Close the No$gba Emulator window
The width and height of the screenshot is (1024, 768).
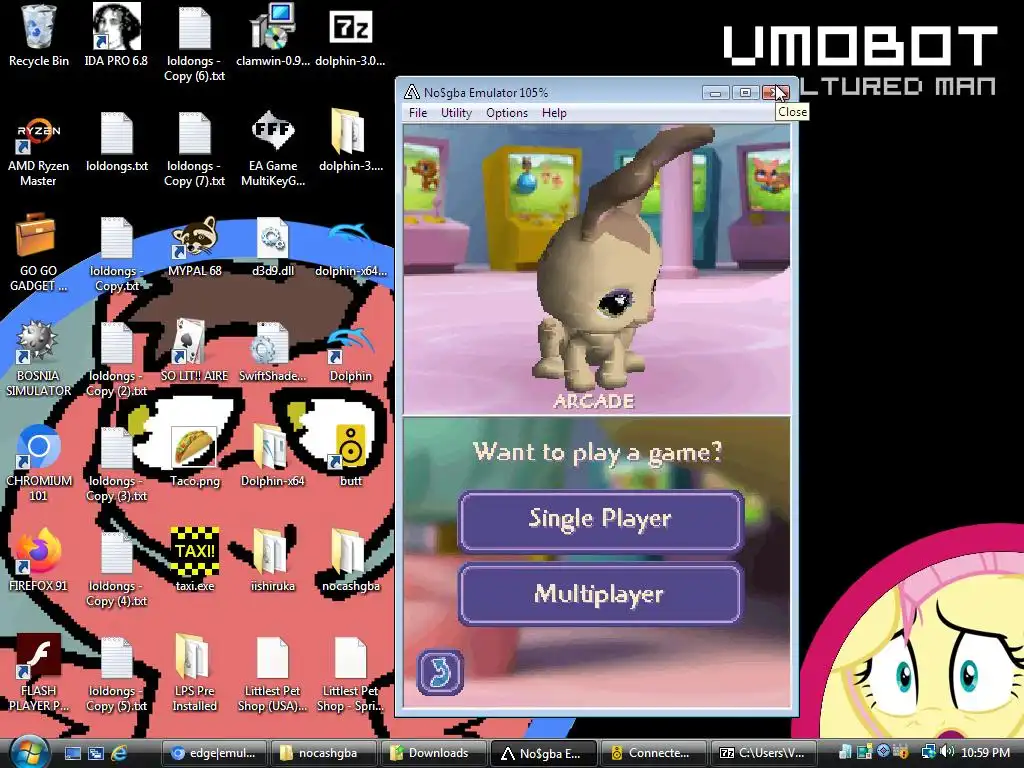pos(775,93)
